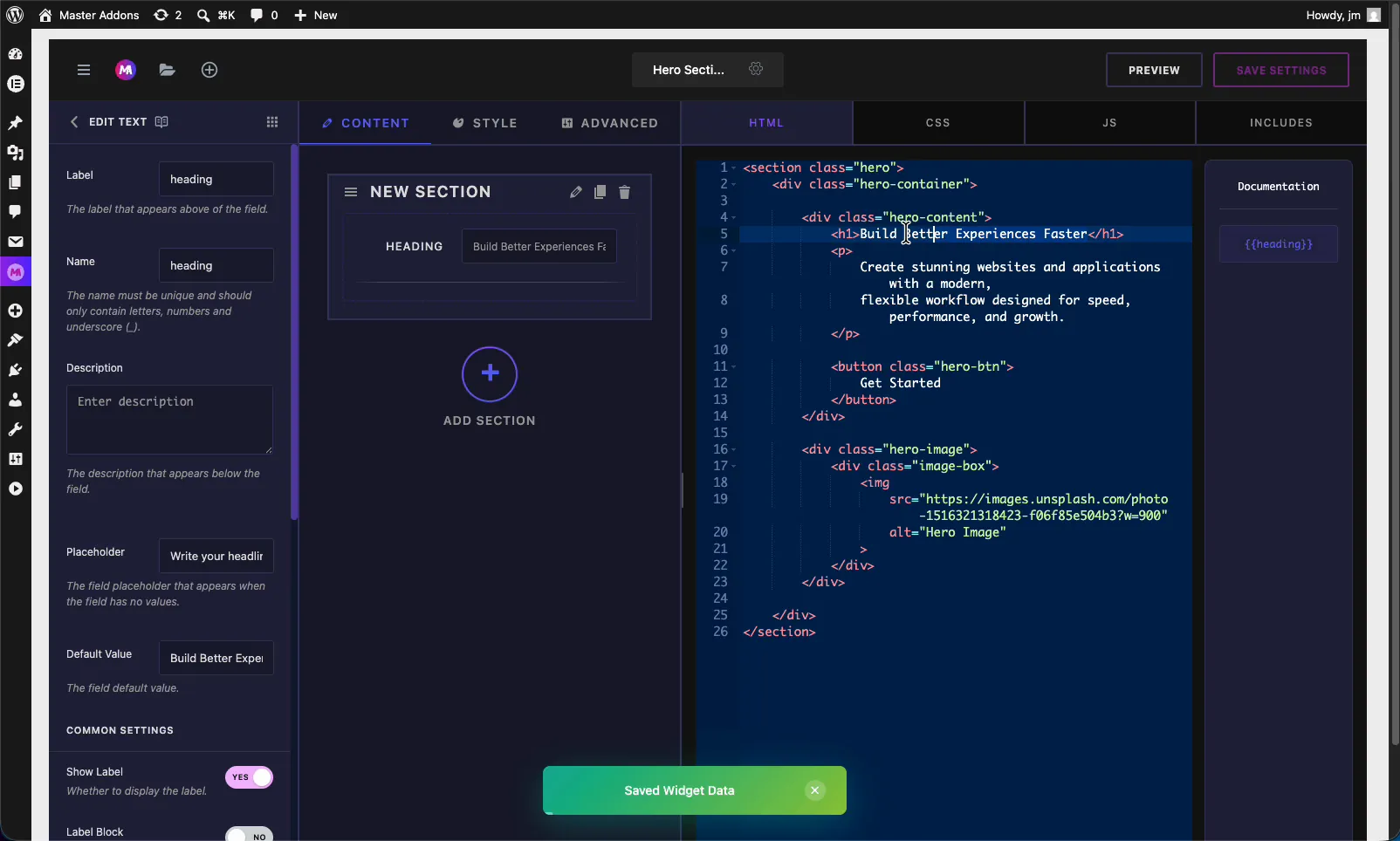Click the Placeholder input field
1400x841 pixels.
[216, 556]
